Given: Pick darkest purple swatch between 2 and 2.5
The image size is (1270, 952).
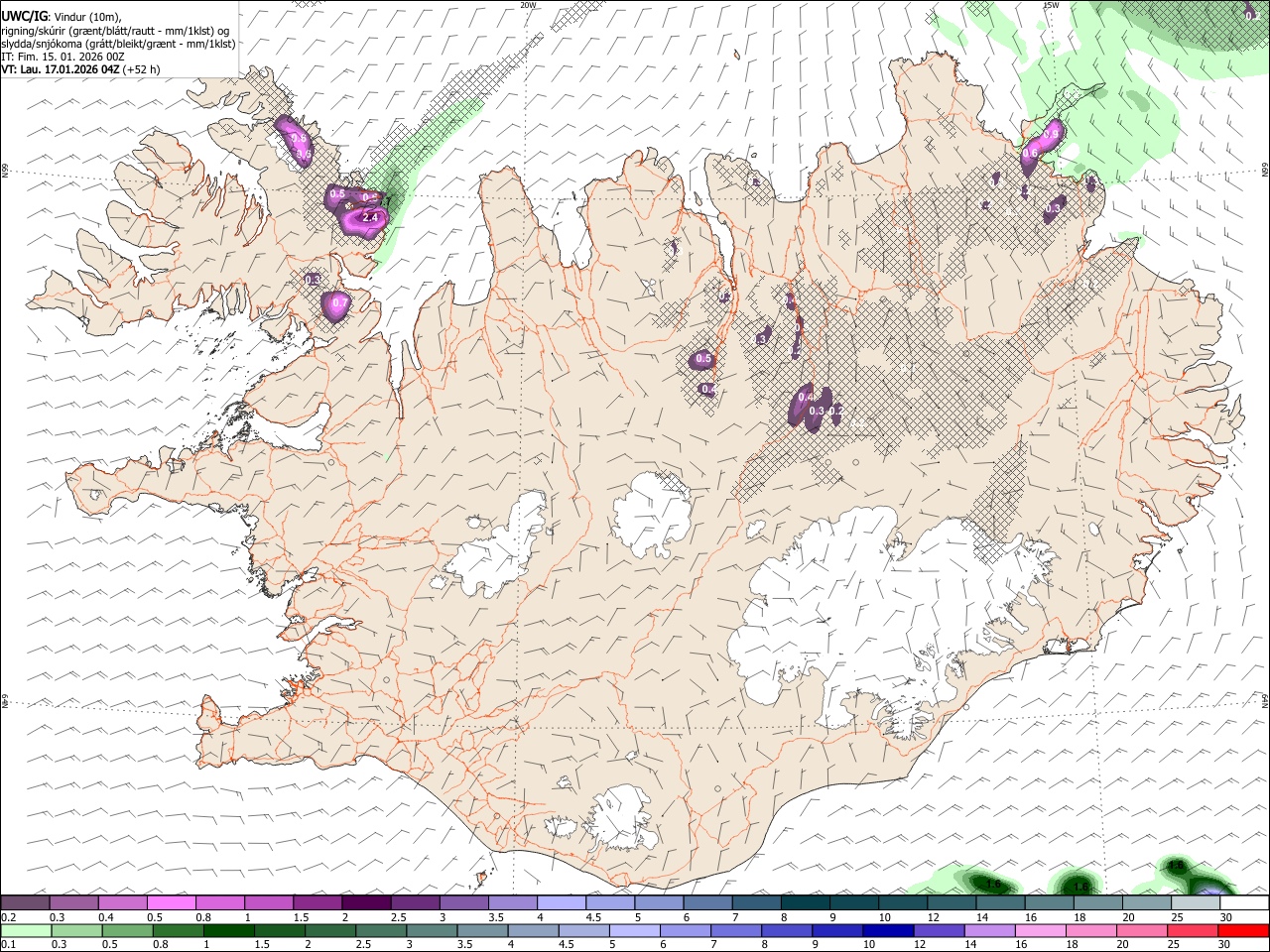Looking at the screenshot, I should (x=366, y=903).
